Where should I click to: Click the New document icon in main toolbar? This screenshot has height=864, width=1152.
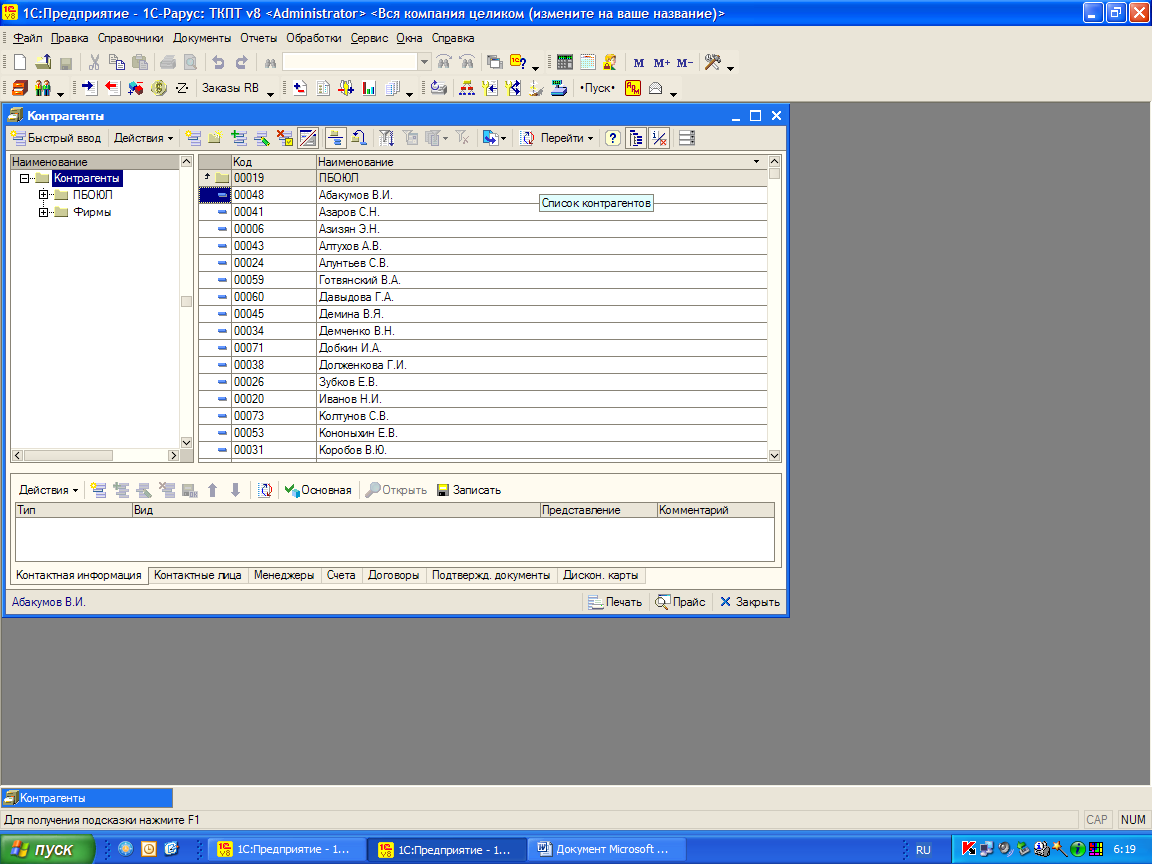[20, 62]
